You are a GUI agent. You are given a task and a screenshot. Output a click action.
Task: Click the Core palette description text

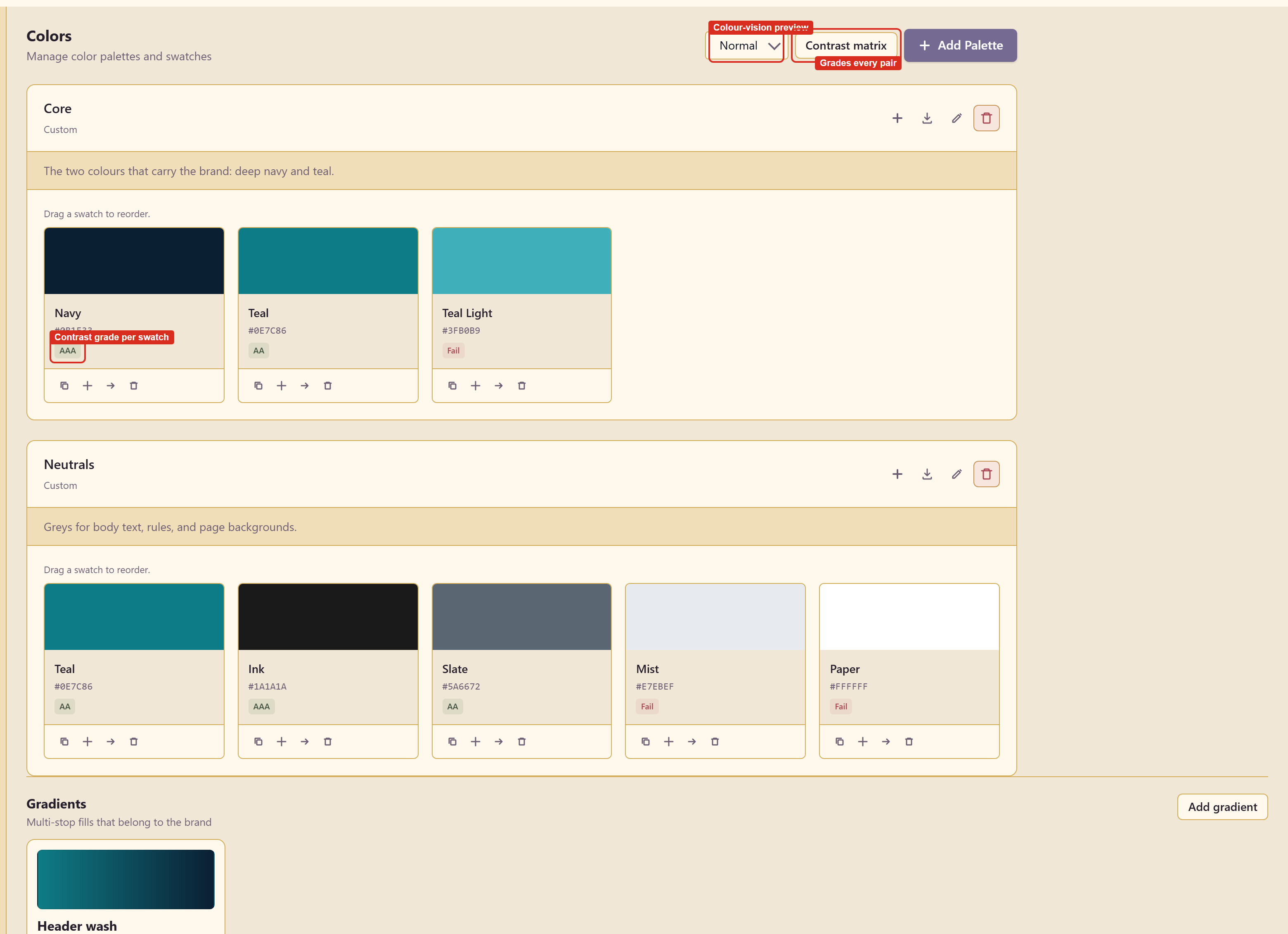pos(189,171)
